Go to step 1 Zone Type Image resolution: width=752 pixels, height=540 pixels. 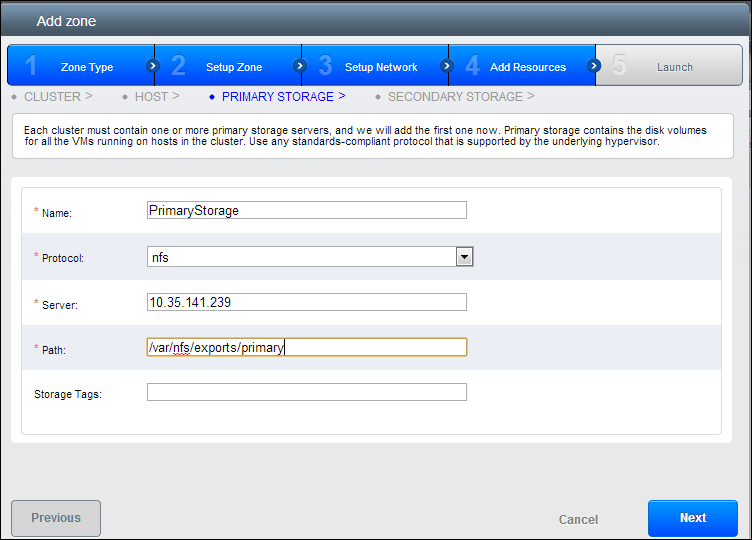pos(80,66)
